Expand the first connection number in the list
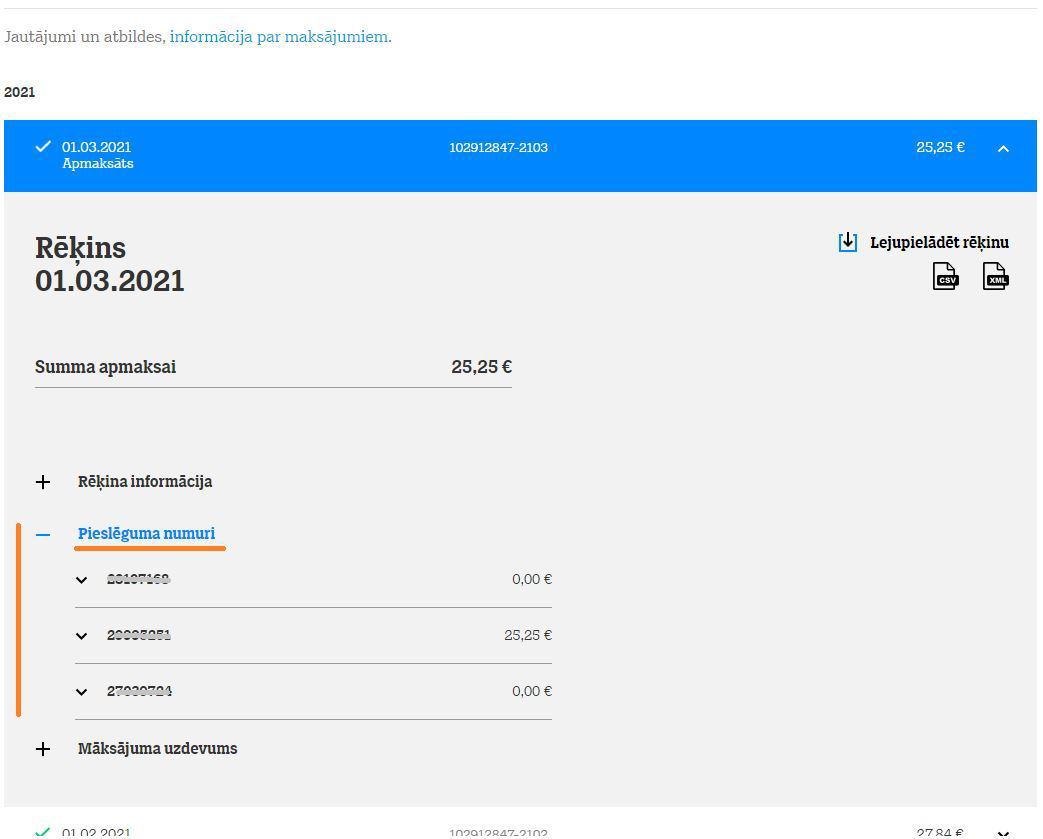The height and width of the screenshot is (839, 1043). pyautogui.click(x=82, y=580)
